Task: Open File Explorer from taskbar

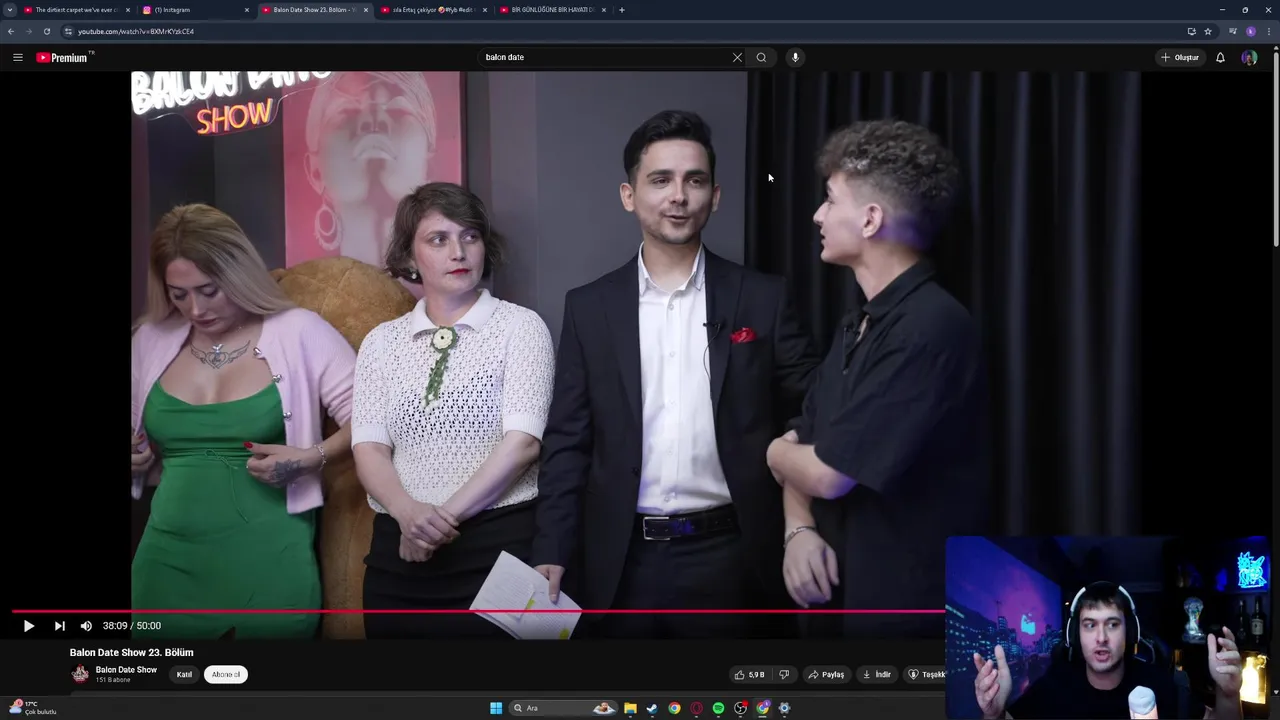Action: (630, 708)
